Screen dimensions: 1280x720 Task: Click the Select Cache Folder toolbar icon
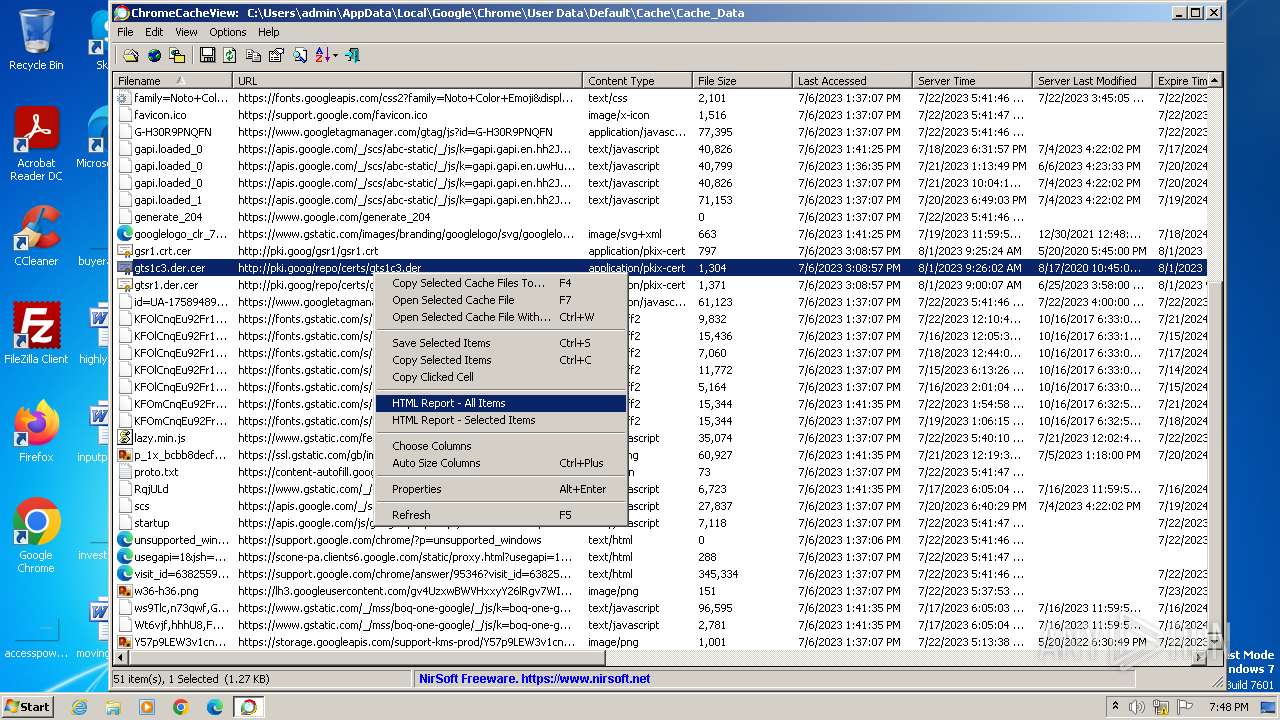(130, 55)
